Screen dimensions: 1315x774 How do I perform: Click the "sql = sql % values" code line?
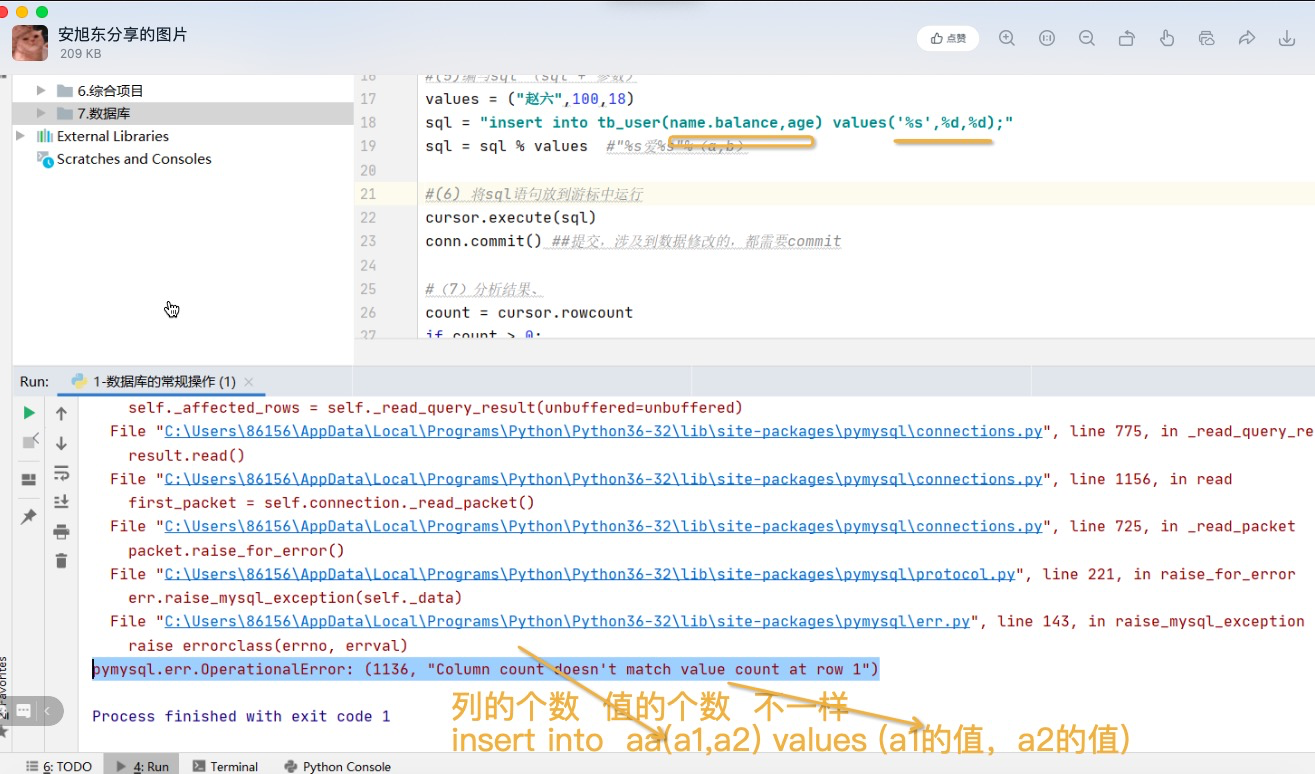point(507,146)
